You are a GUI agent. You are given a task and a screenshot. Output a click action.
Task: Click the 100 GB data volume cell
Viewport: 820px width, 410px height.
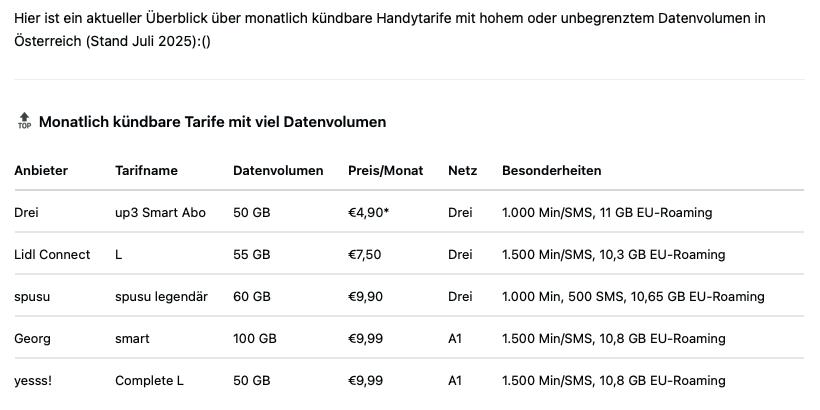(x=255, y=339)
